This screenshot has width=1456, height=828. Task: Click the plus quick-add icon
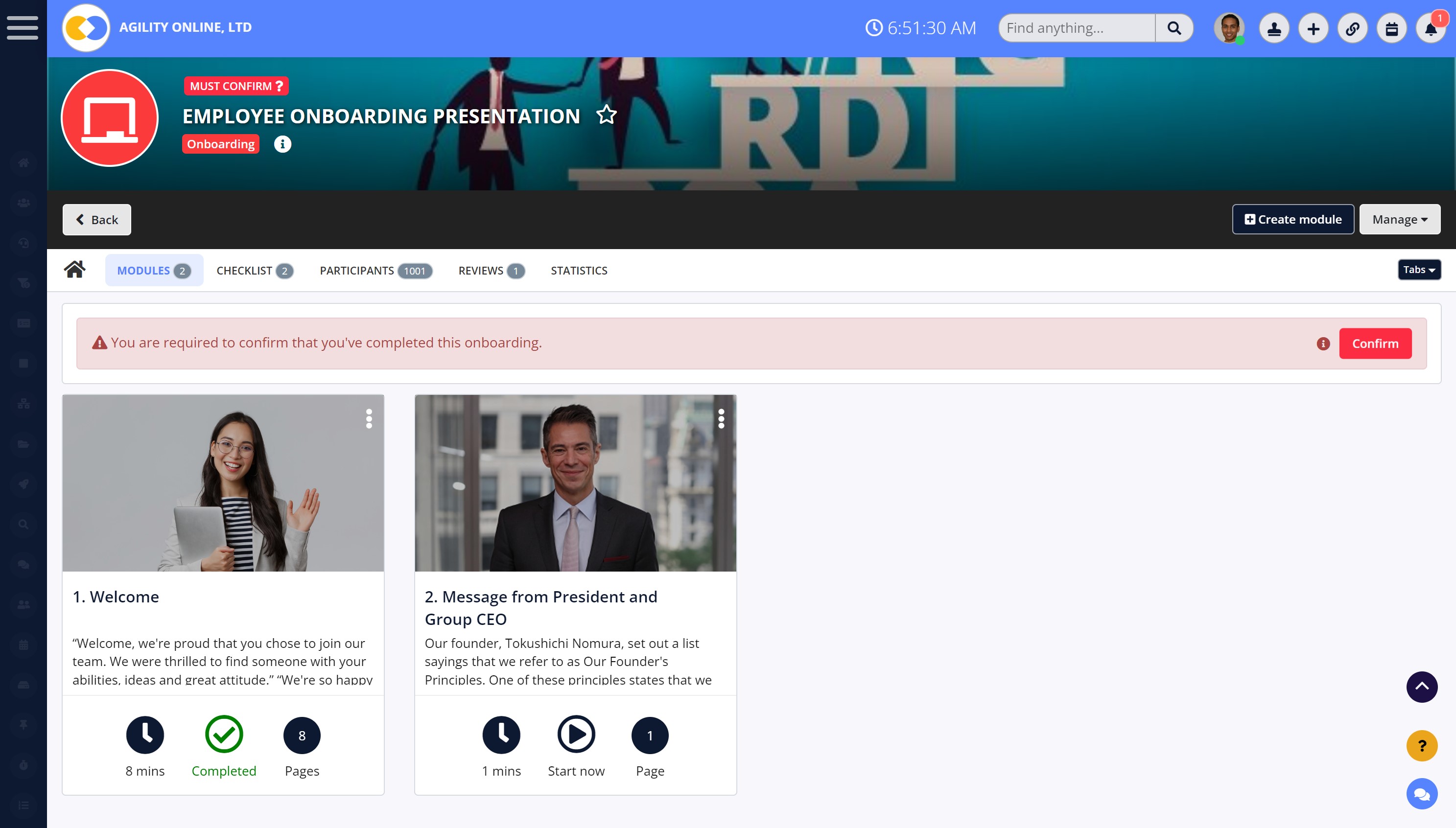(1313, 28)
